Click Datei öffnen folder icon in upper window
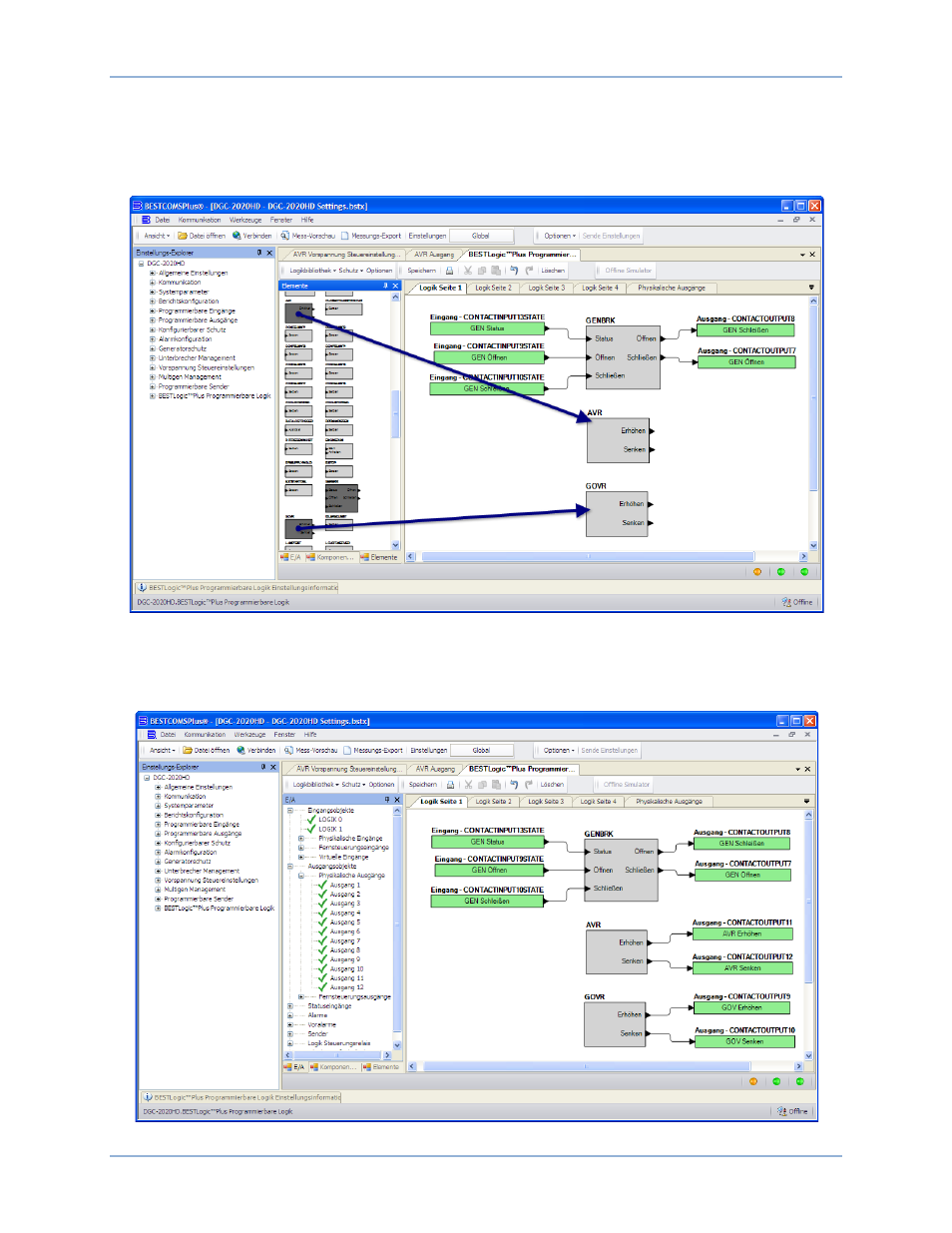The height and width of the screenshot is (1233, 952). tap(183, 236)
